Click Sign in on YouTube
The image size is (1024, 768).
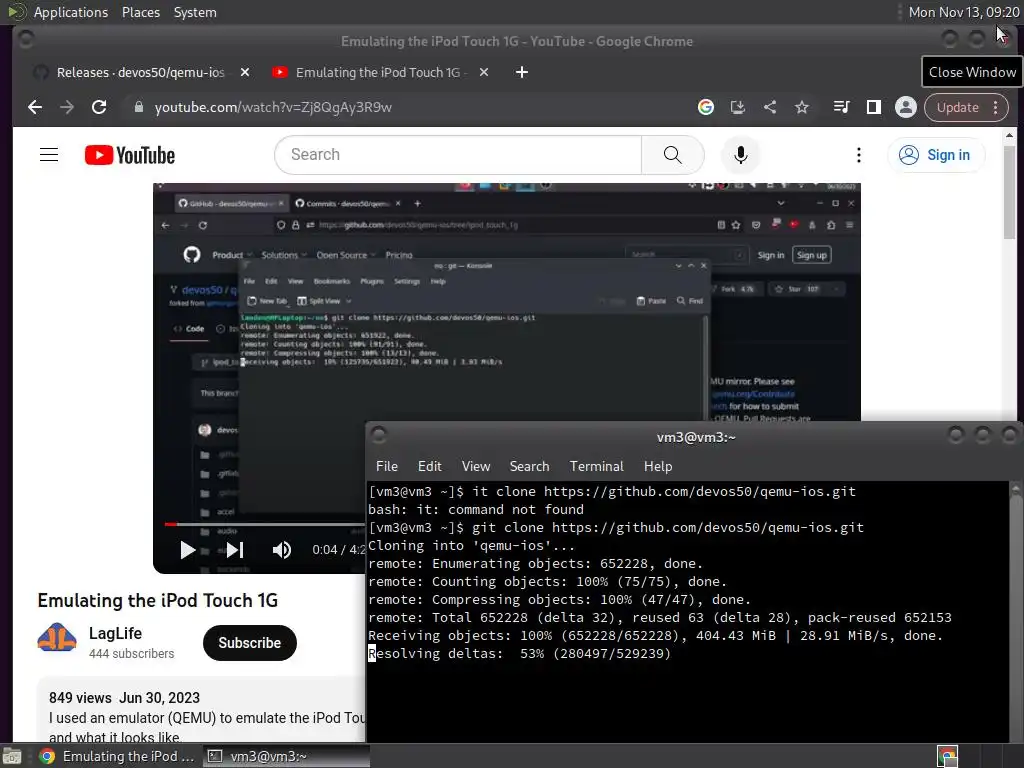click(936, 155)
